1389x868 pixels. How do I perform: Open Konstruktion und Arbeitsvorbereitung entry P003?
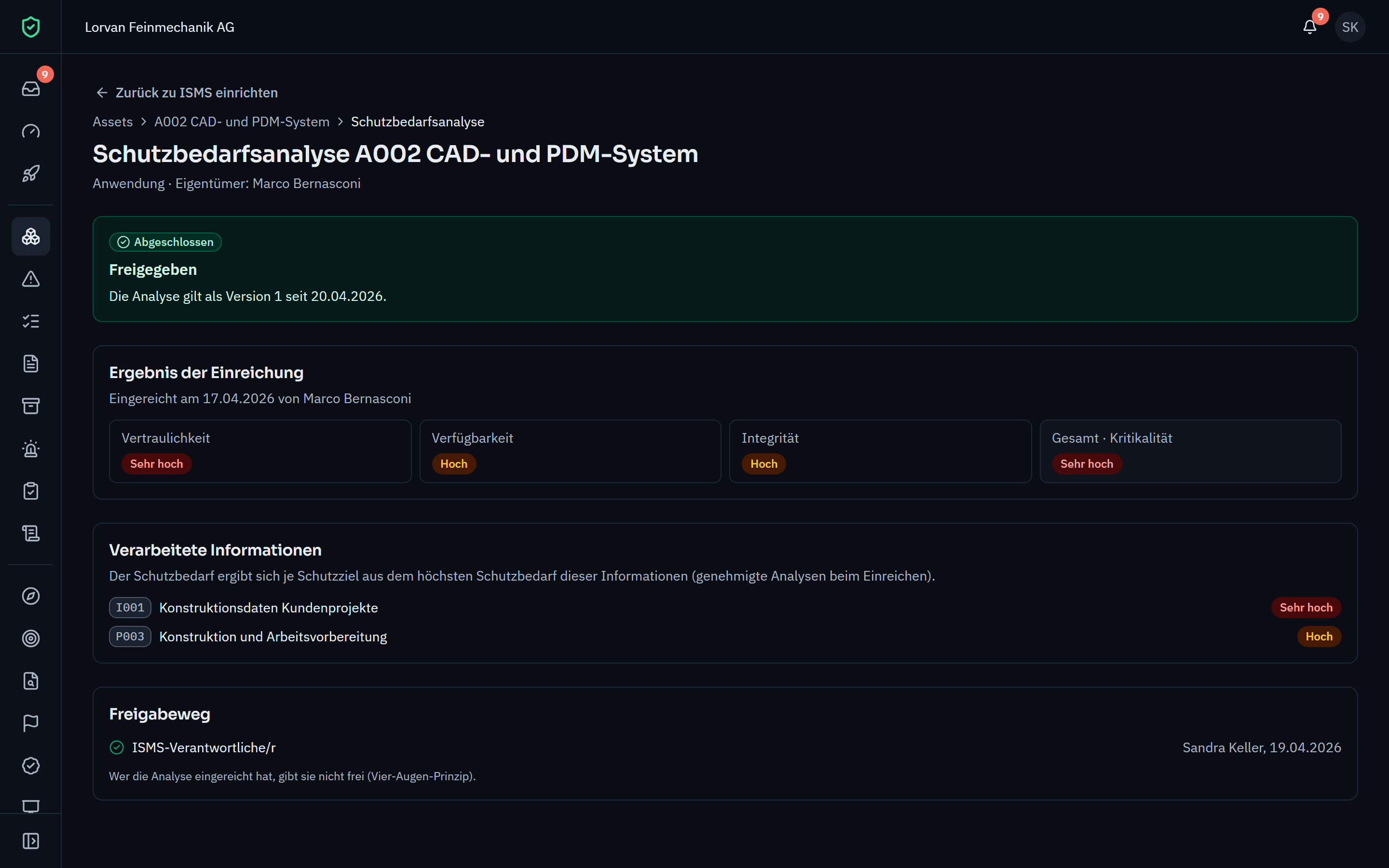(725, 636)
